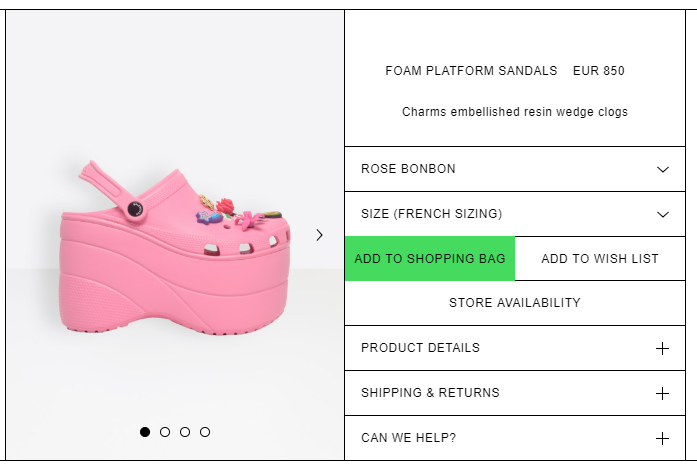
Task: Click the plus icon beside Shipping & Returns
Action: tap(662, 393)
